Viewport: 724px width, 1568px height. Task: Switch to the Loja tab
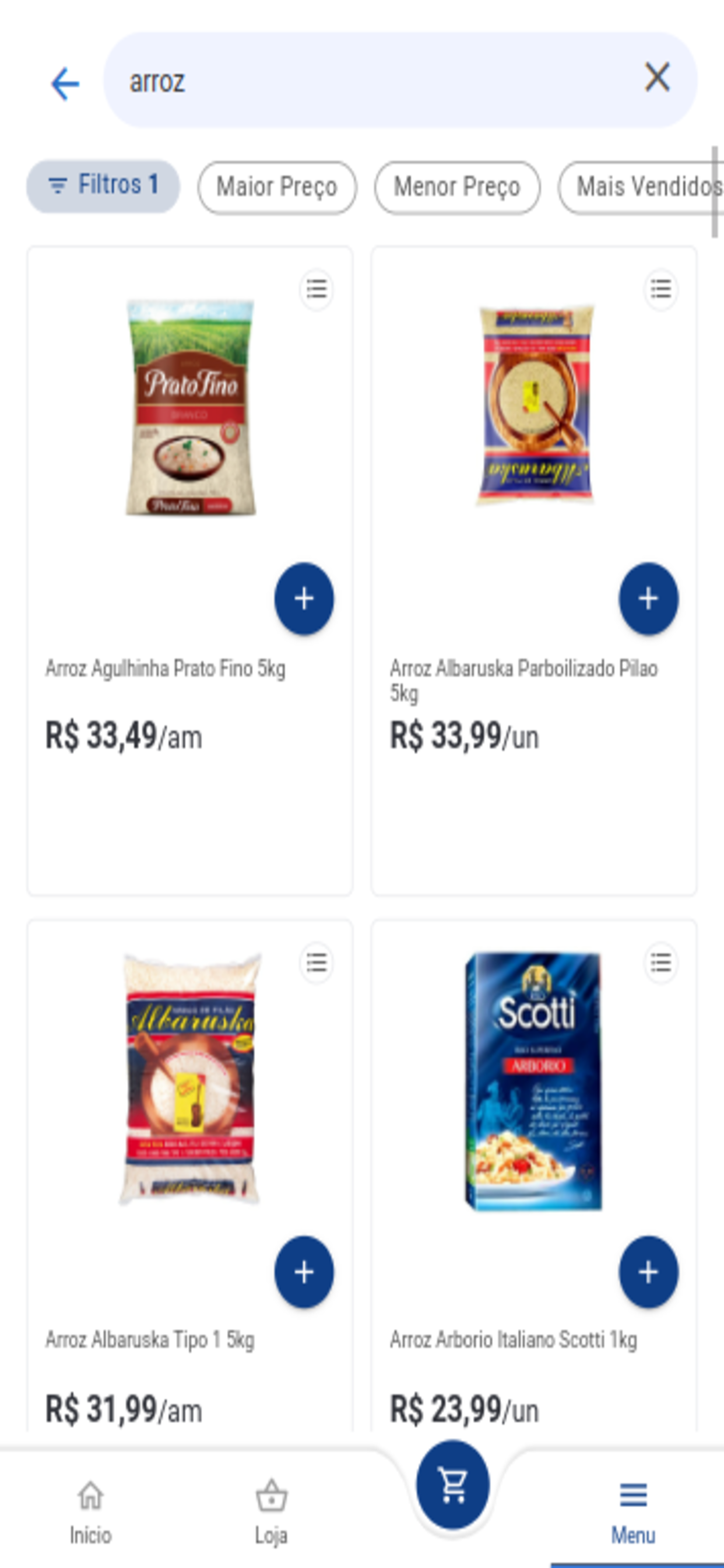pyautogui.click(x=271, y=1511)
